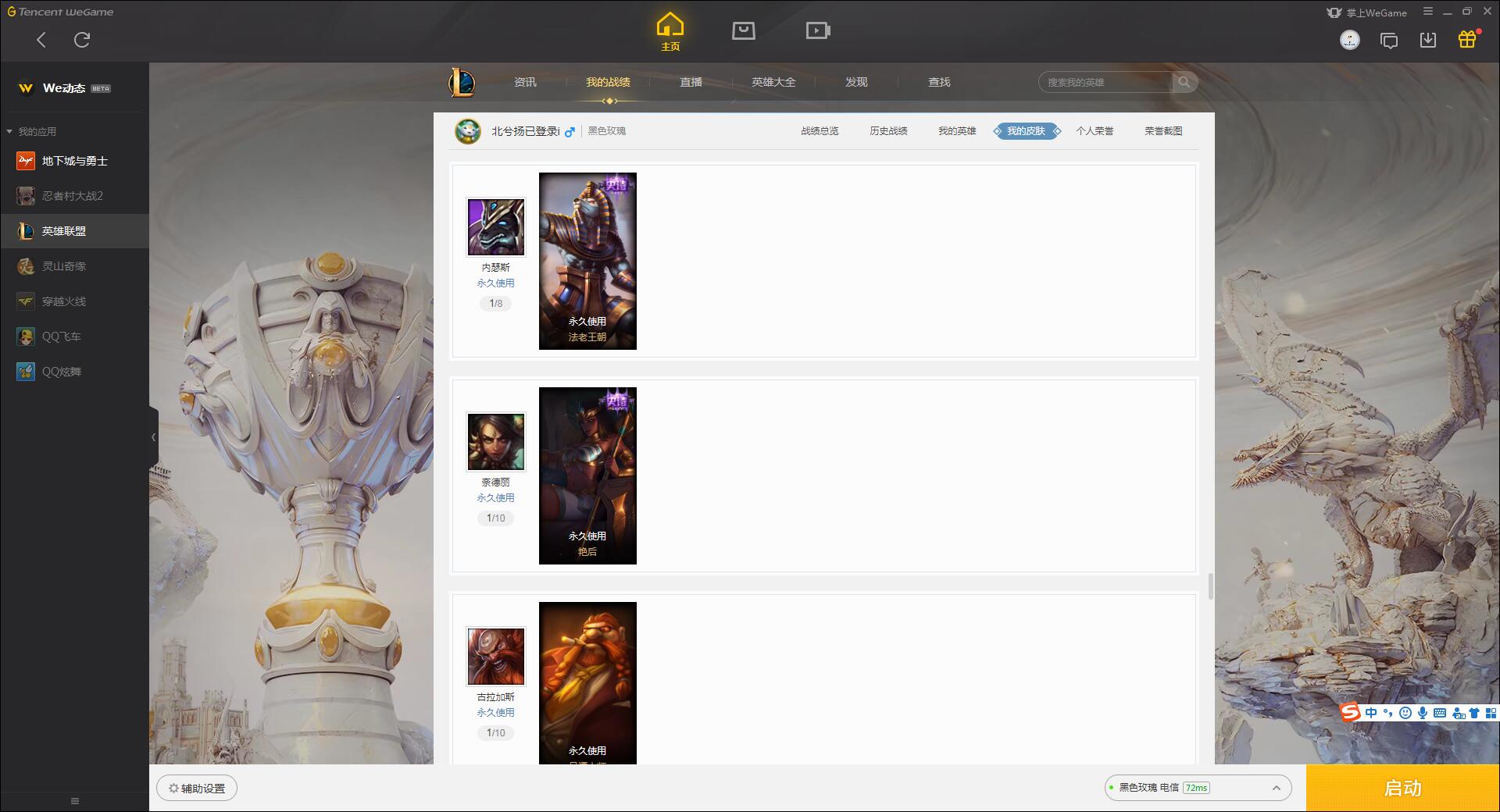1500x812 pixels.
Task: Click the magnifier search button
Action: click(1184, 82)
